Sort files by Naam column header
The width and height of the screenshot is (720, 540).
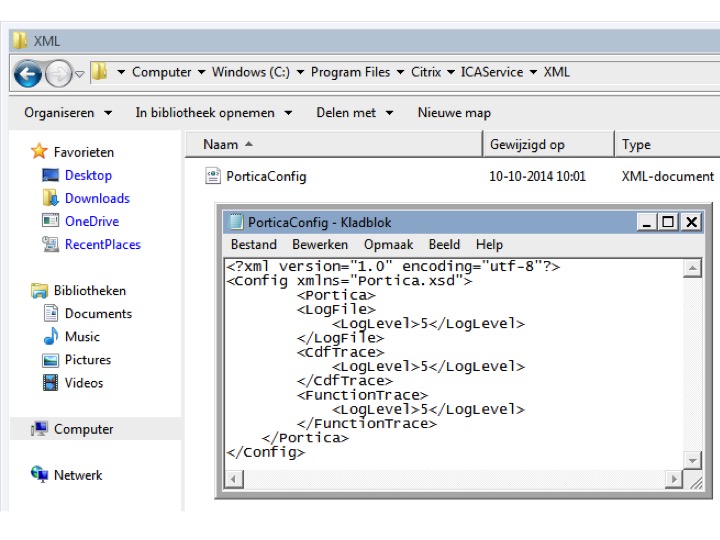[334, 145]
